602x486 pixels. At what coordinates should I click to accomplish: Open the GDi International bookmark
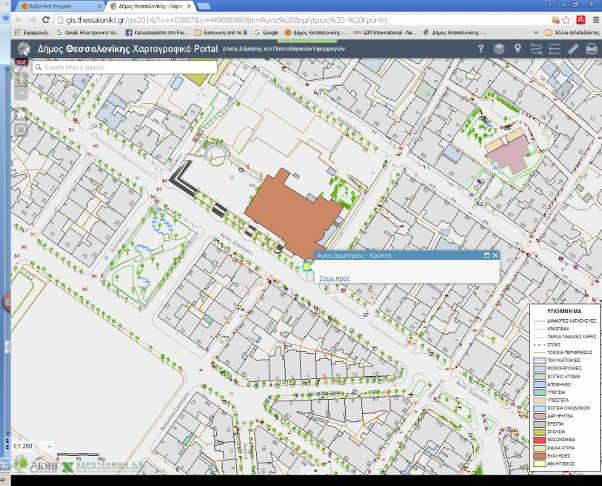pos(384,33)
